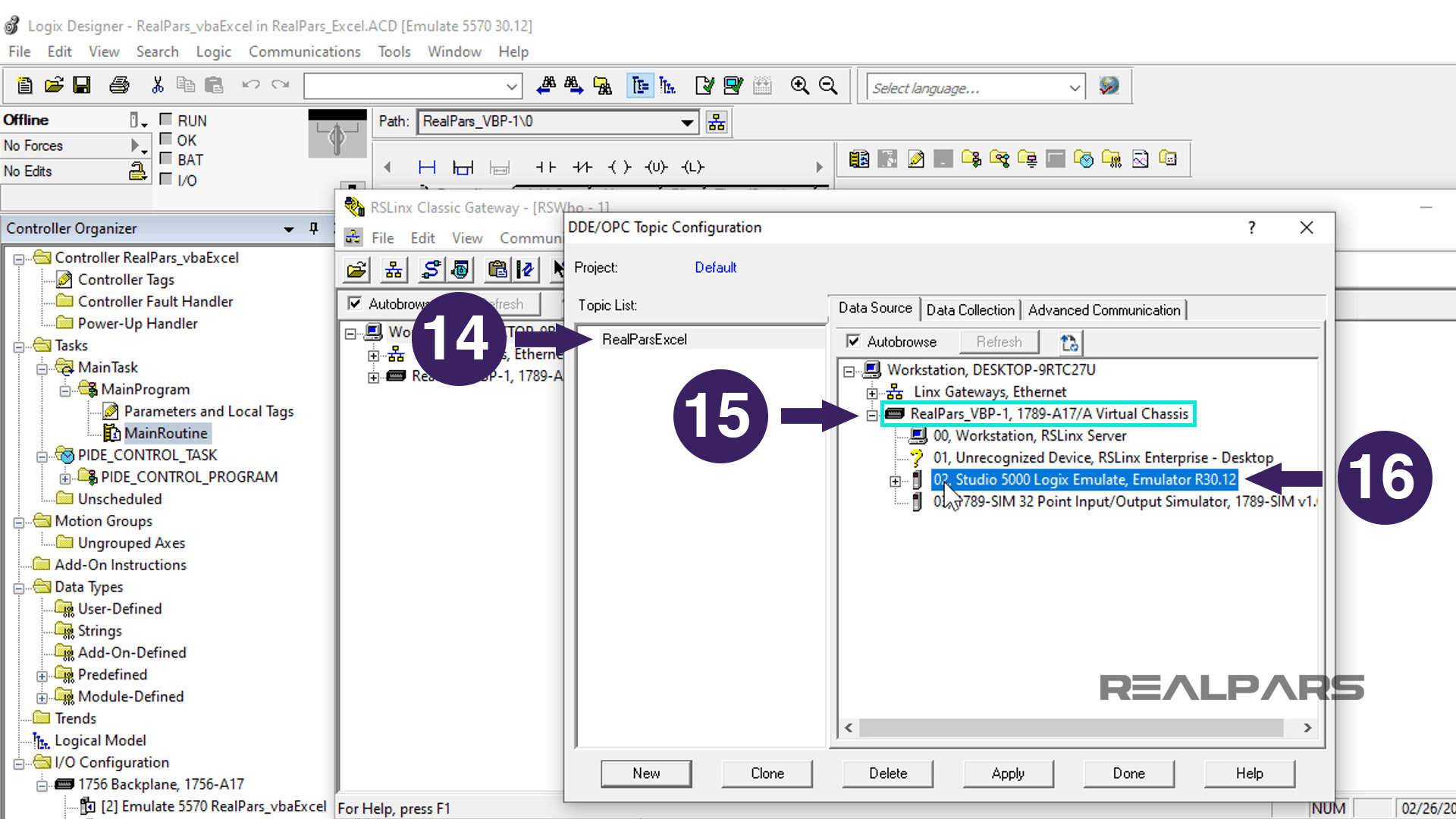Click the globe language switch icon
The height and width of the screenshot is (819, 1456).
click(1109, 86)
